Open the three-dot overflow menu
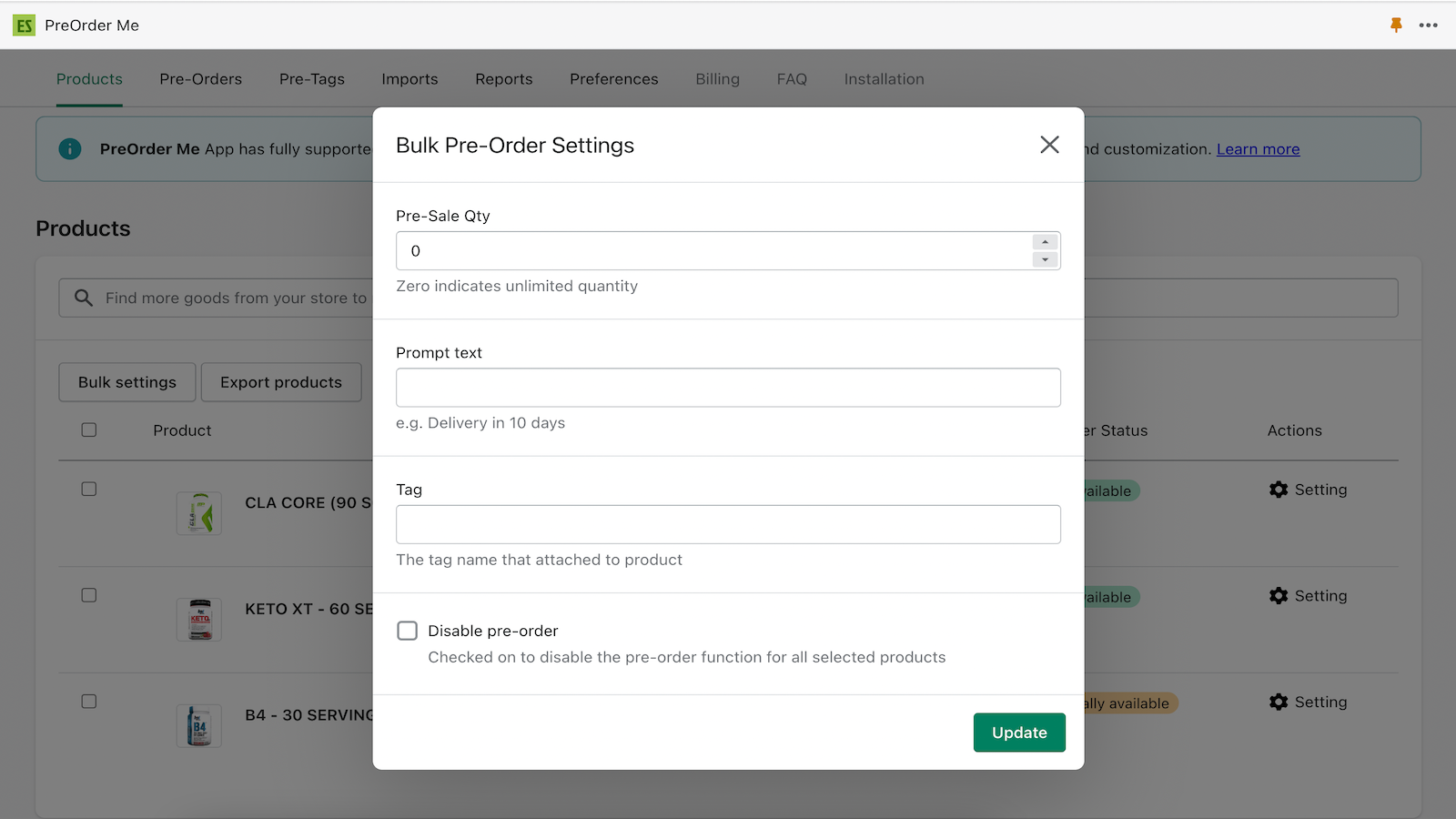 [1430, 25]
